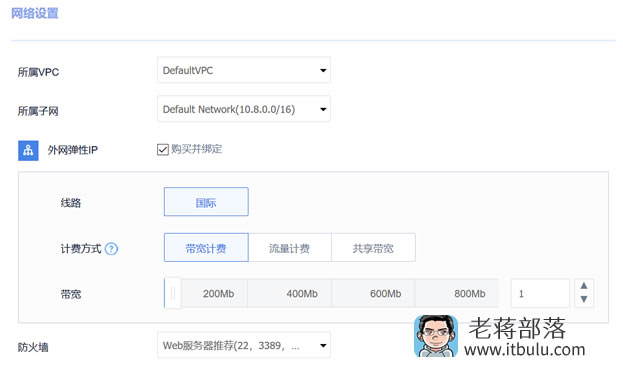The image size is (623, 373).
Task: Click the 计费方式 label text
Action: click(x=81, y=249)
